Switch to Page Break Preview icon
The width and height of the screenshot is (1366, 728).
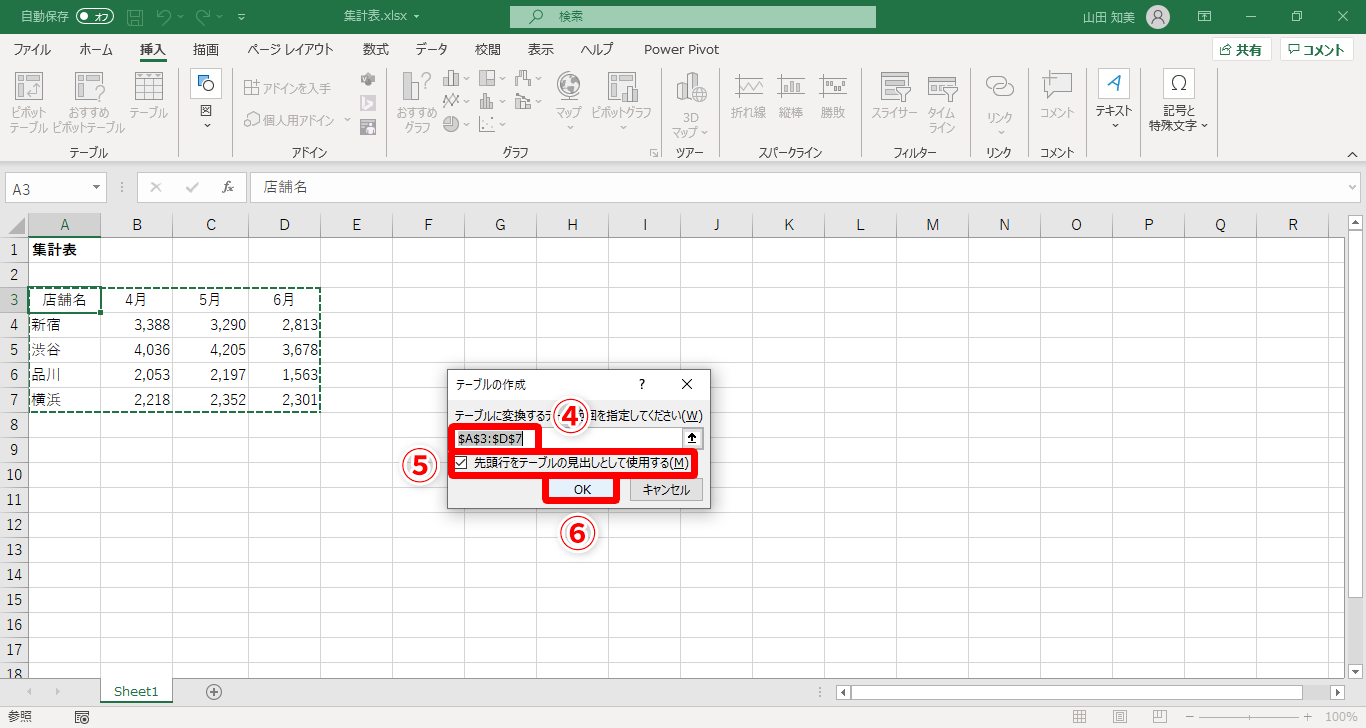click(1160, 717)
